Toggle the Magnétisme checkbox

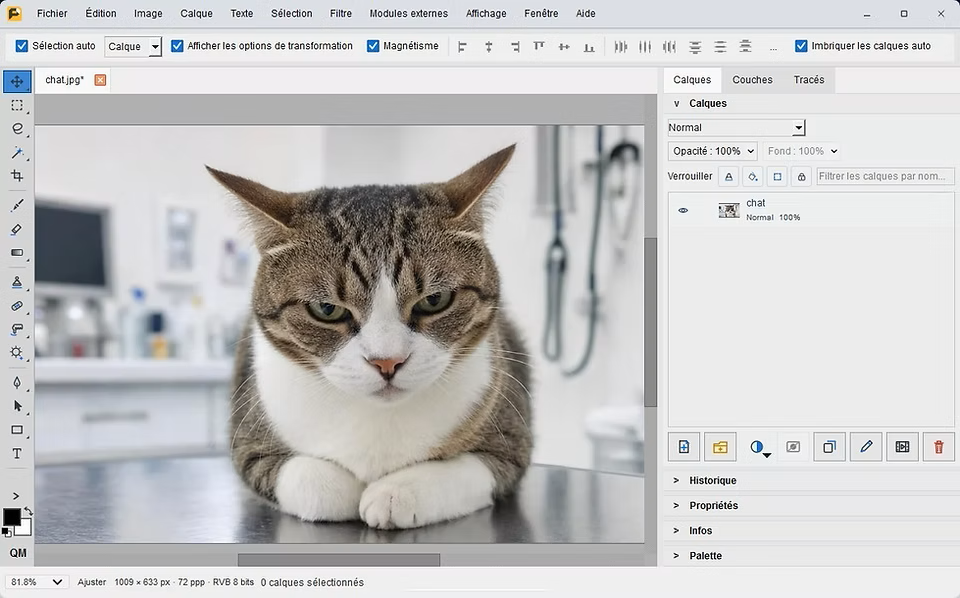tap(373, 46)
